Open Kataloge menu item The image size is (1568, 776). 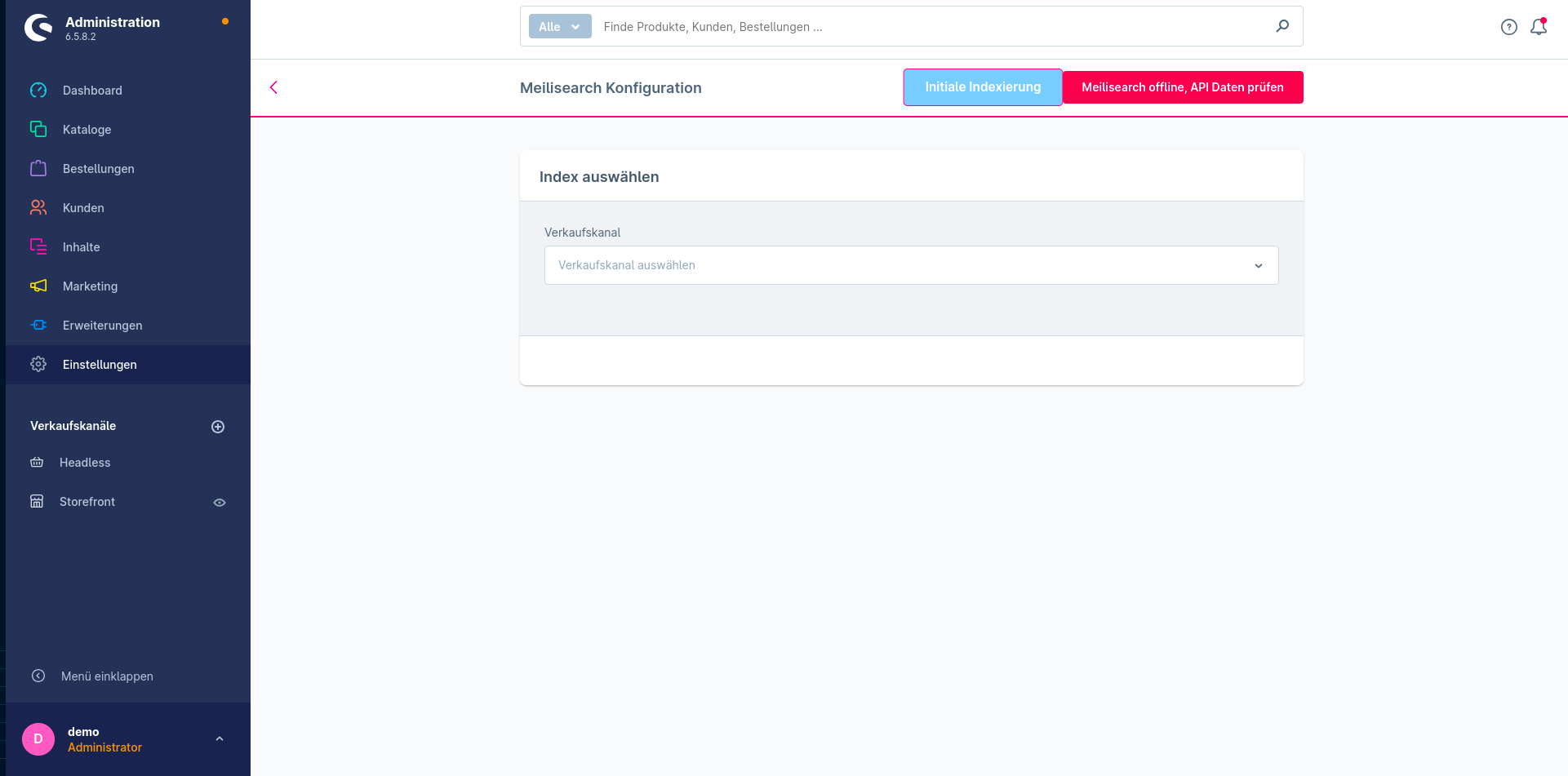(x=128, y=130)
